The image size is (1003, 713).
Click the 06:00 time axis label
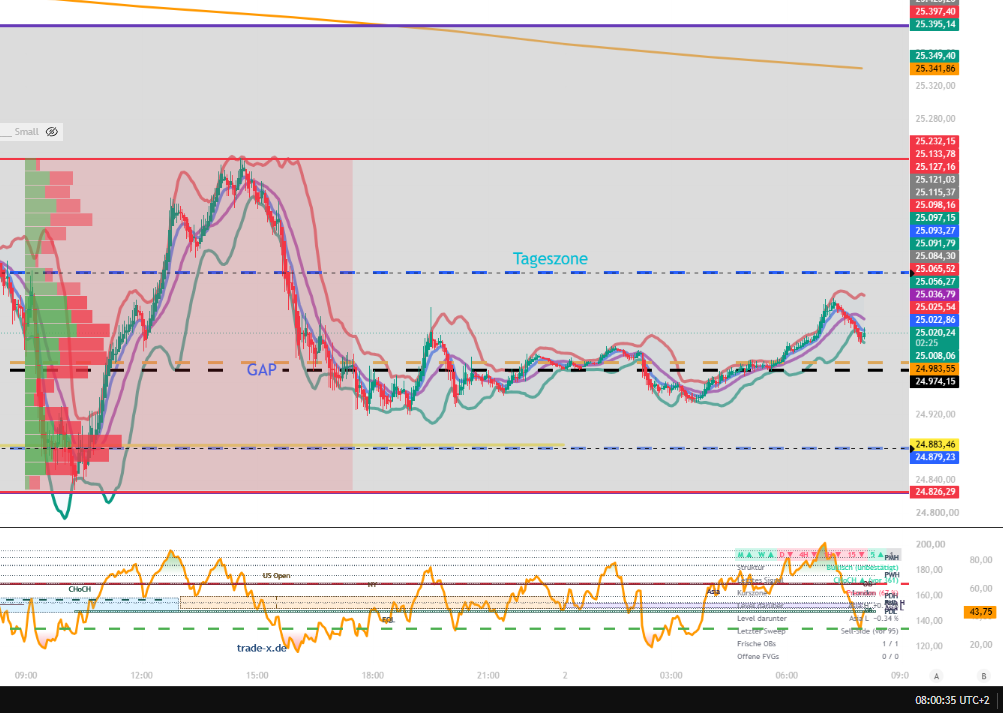pos(787,675)
